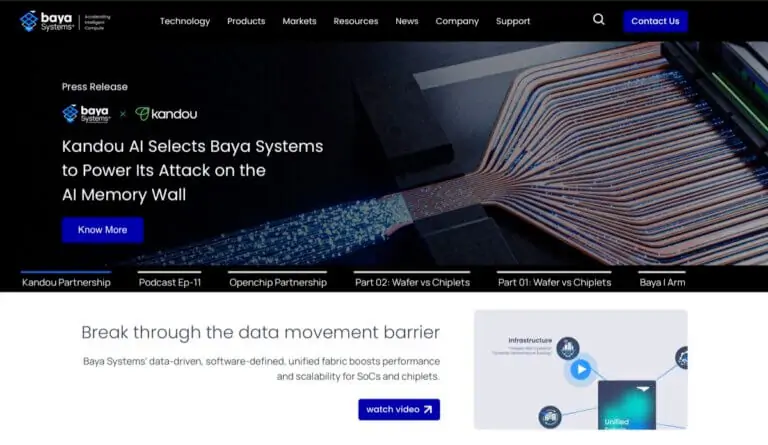Open the video preview thumbnail

(x=581, y=370)
